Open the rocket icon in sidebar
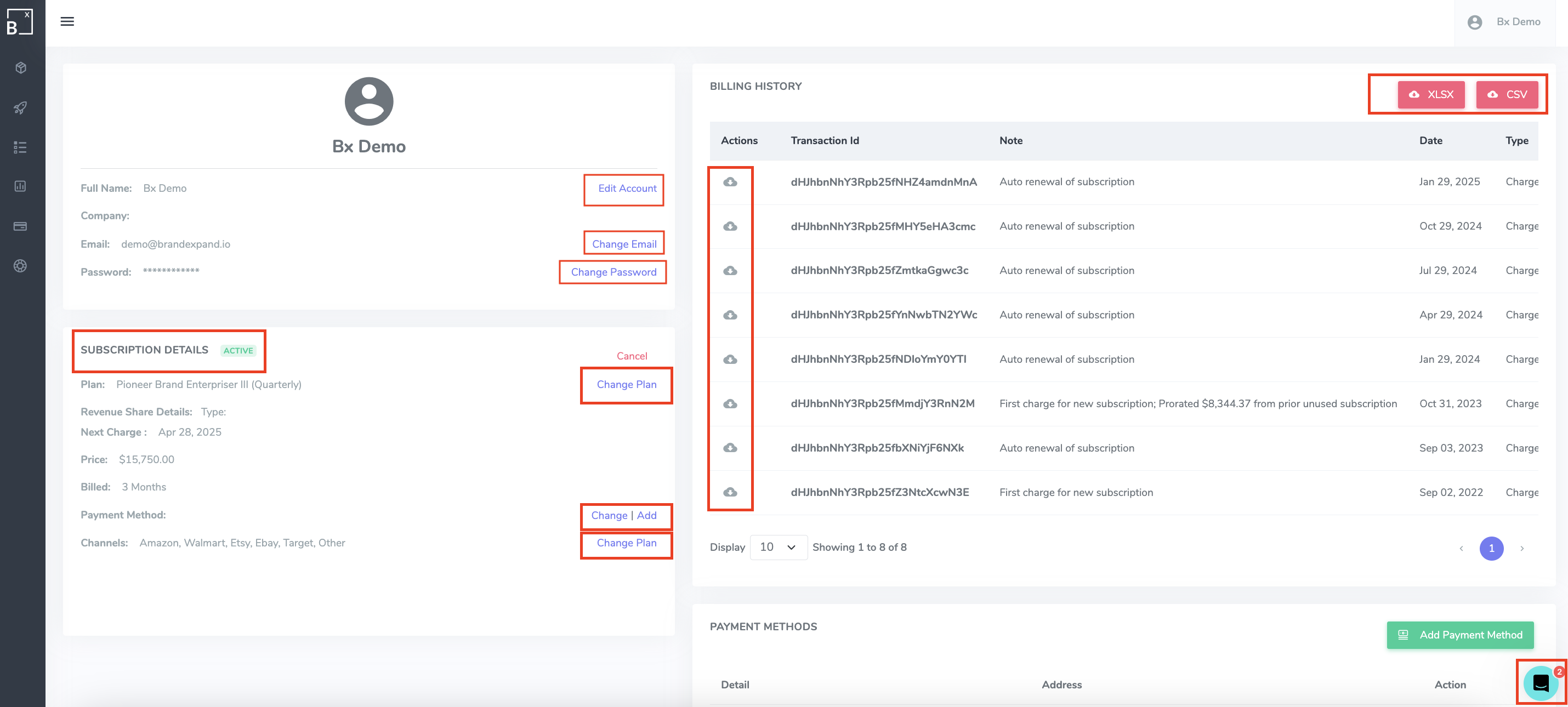 (21, 107)
